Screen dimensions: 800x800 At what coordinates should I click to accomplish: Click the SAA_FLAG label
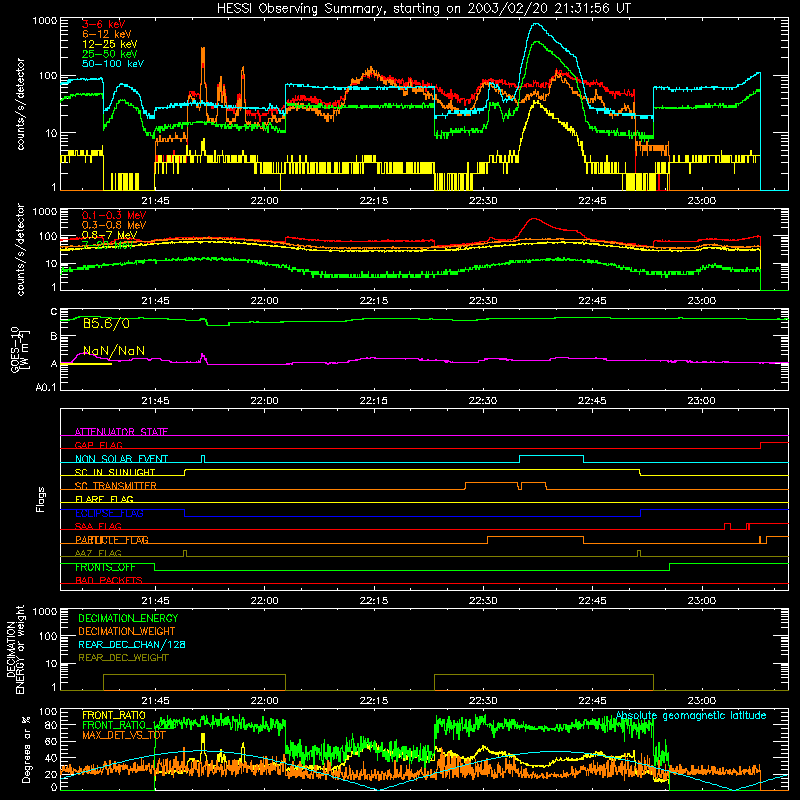pos(98,527)
